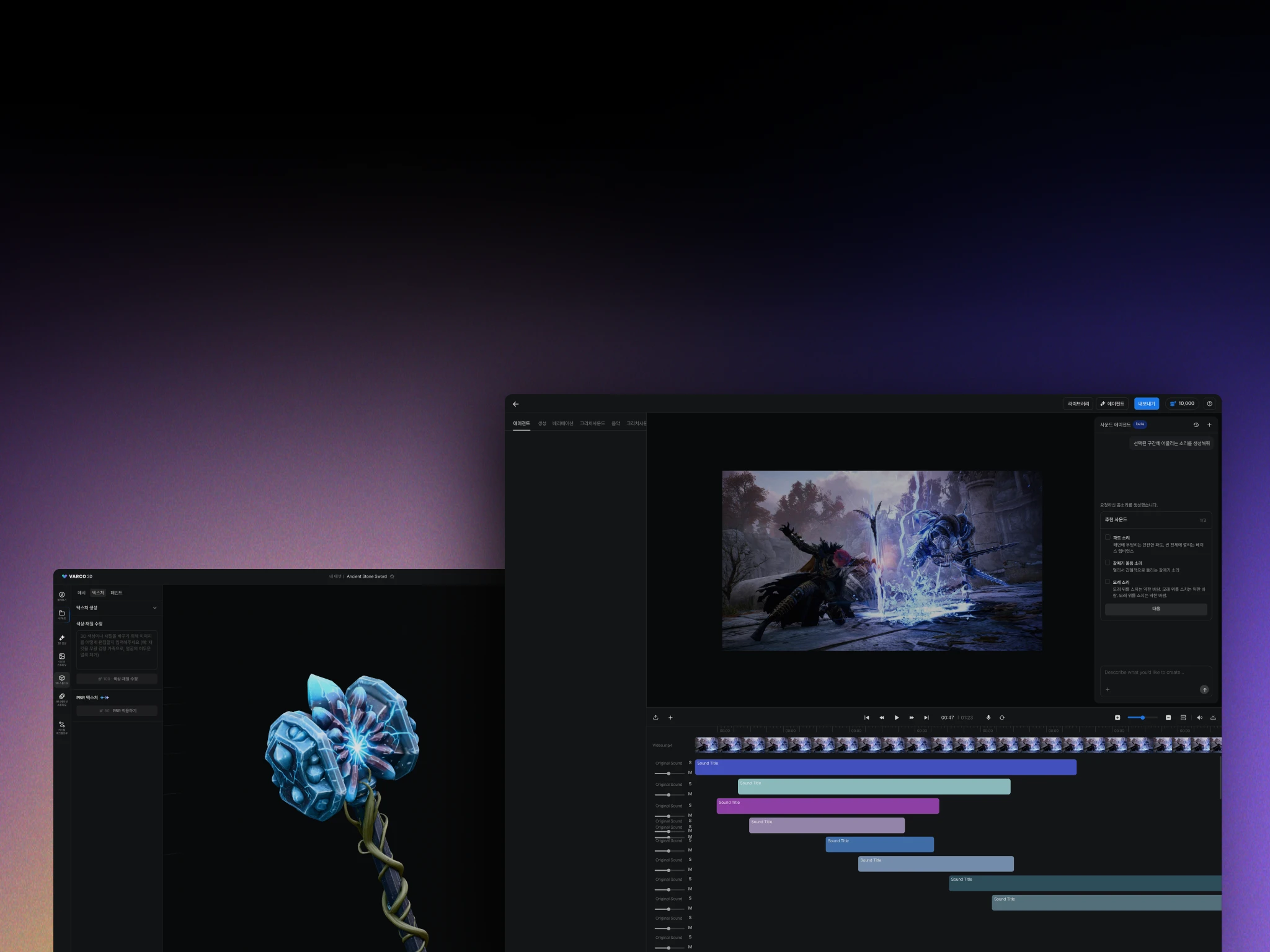Check the 모래 소리 sound option
The width and height of the screenshot is (1270, 952).
click(1108, 582)
